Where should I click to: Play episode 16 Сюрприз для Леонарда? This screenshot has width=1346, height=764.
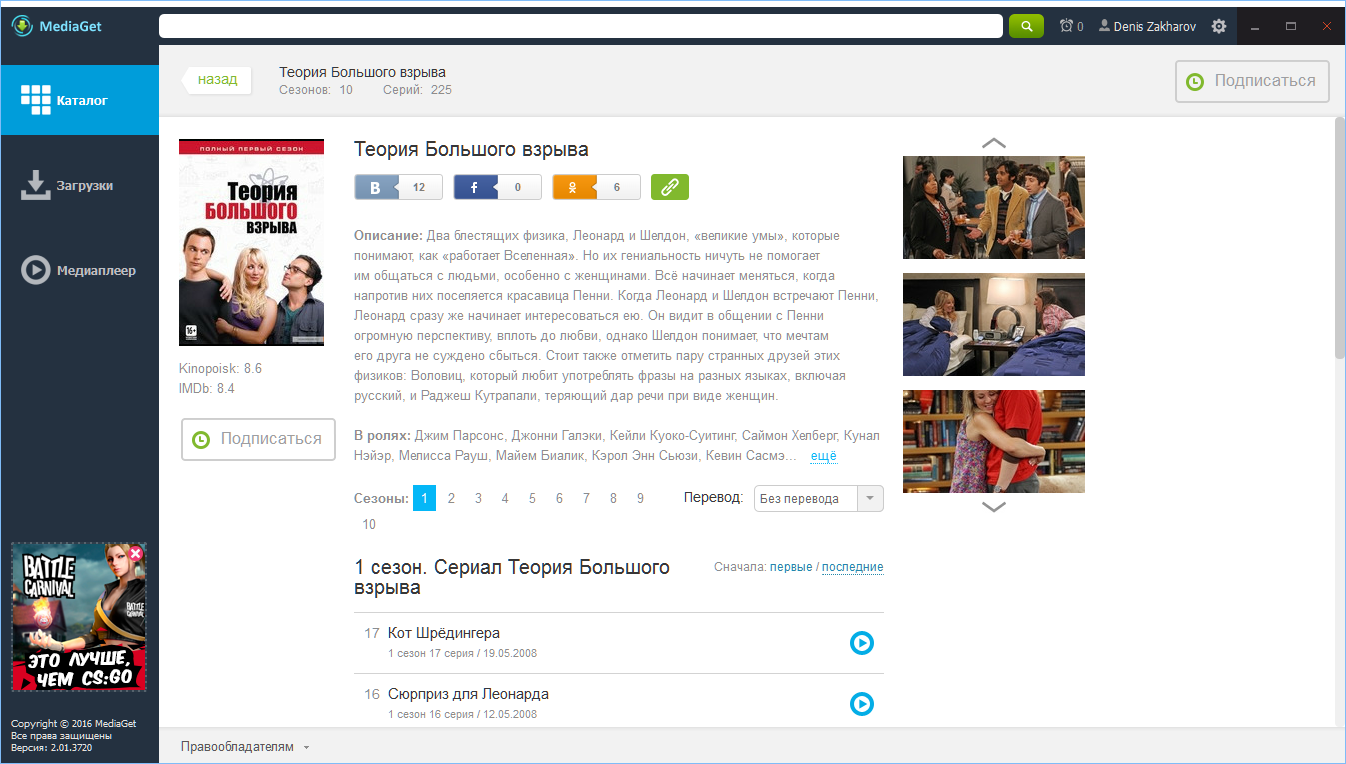click(x=861, y=704)
